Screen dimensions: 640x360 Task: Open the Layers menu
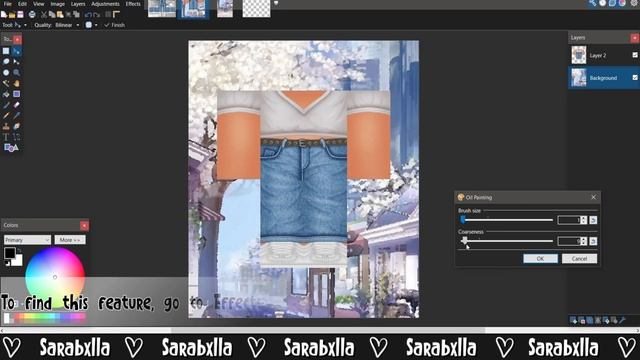coord(78,4)
